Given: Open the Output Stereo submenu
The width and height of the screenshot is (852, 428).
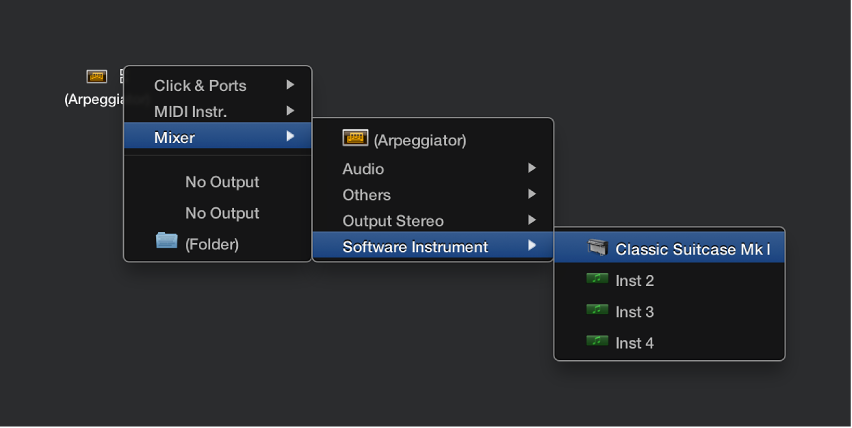Looking at the screenshot, I should [x=433, y=221].
